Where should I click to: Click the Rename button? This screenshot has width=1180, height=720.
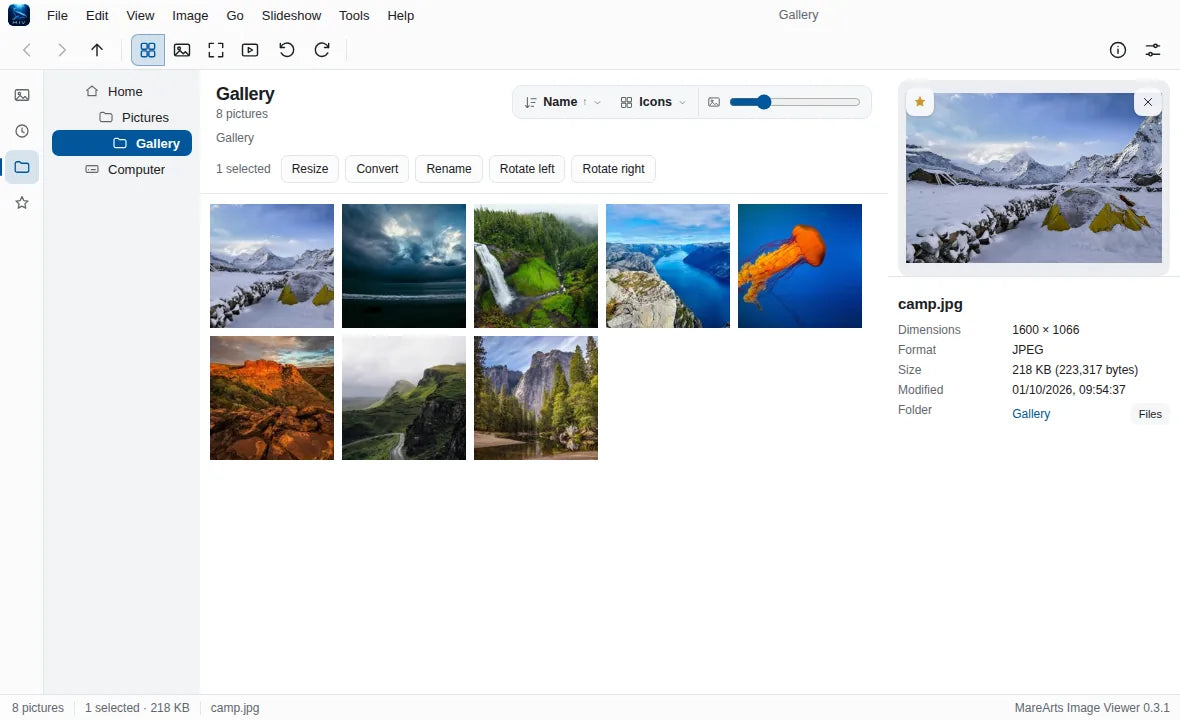[x=449, y=169]
